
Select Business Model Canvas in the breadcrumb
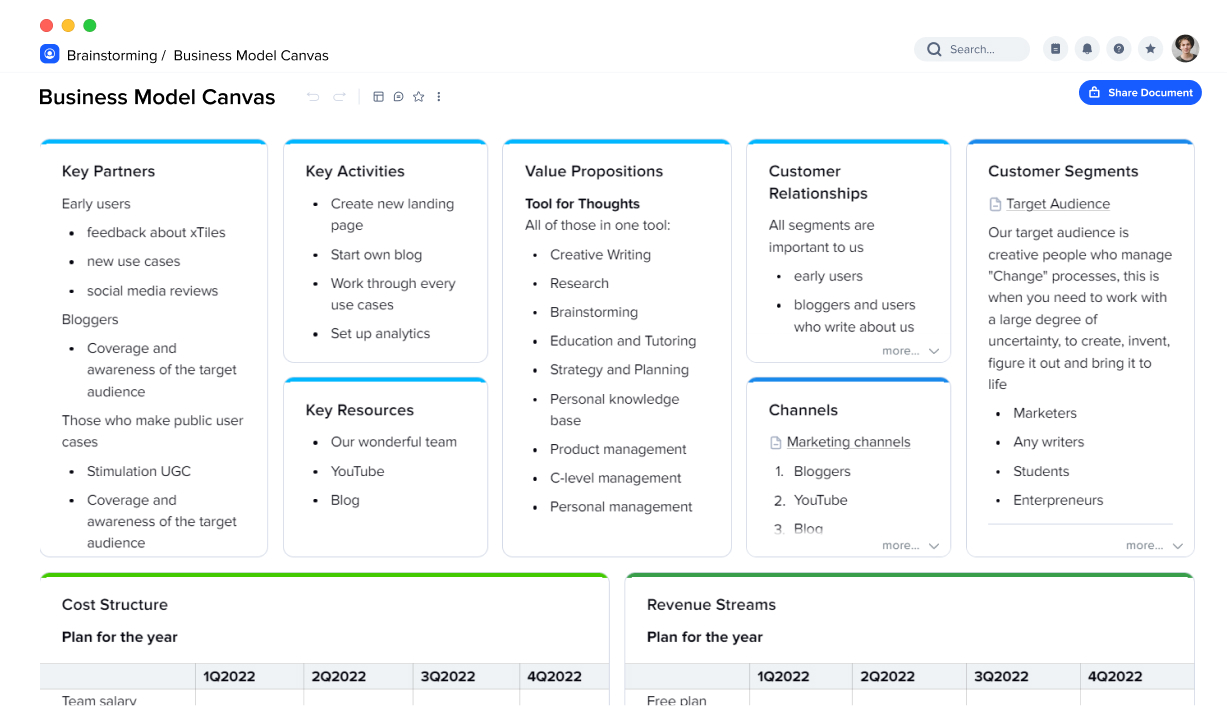click(x=251, y=55)
